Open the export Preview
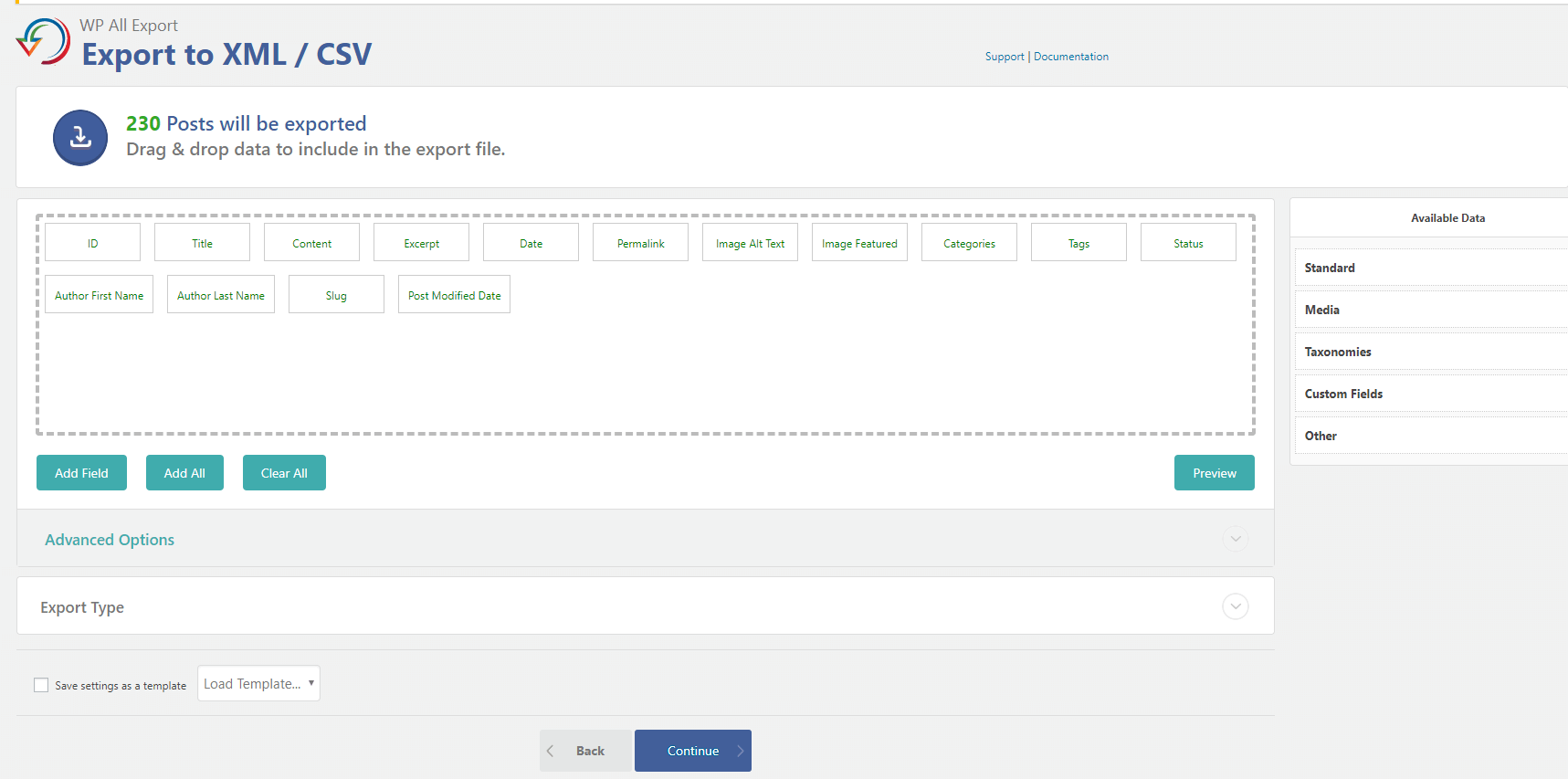The height and width of the screenshot is (779, 1568). [1214, 473]
